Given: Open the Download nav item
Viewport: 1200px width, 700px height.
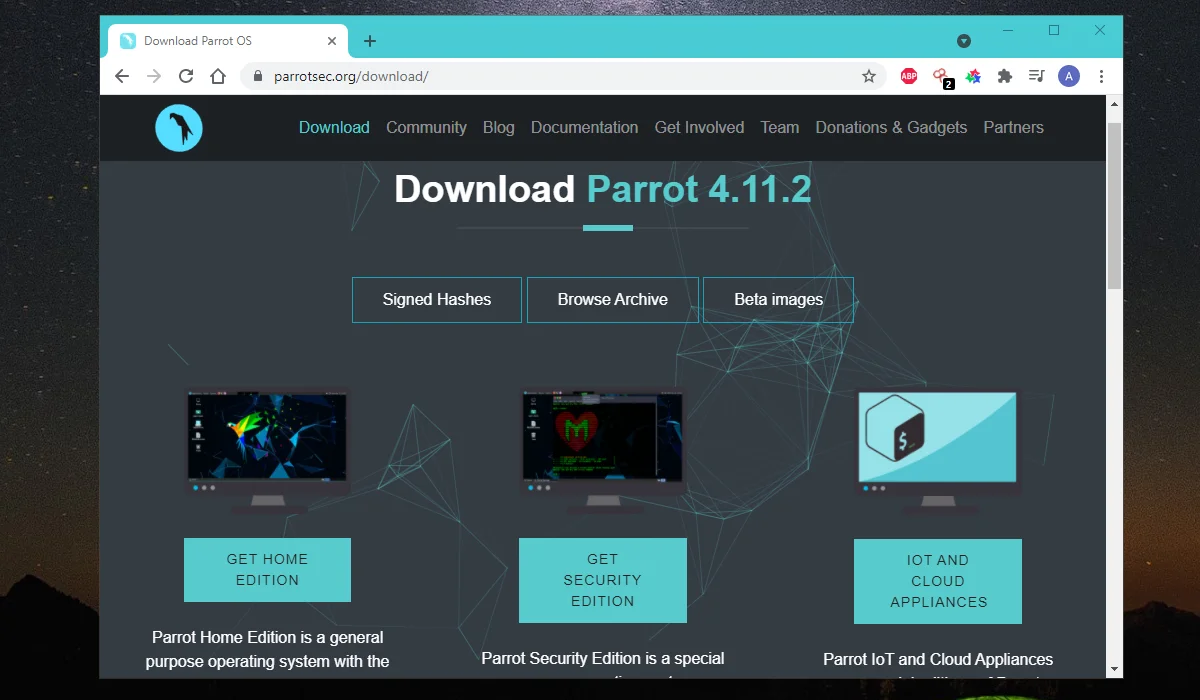Looking at the screenshot, I should (x=334, y=127).
